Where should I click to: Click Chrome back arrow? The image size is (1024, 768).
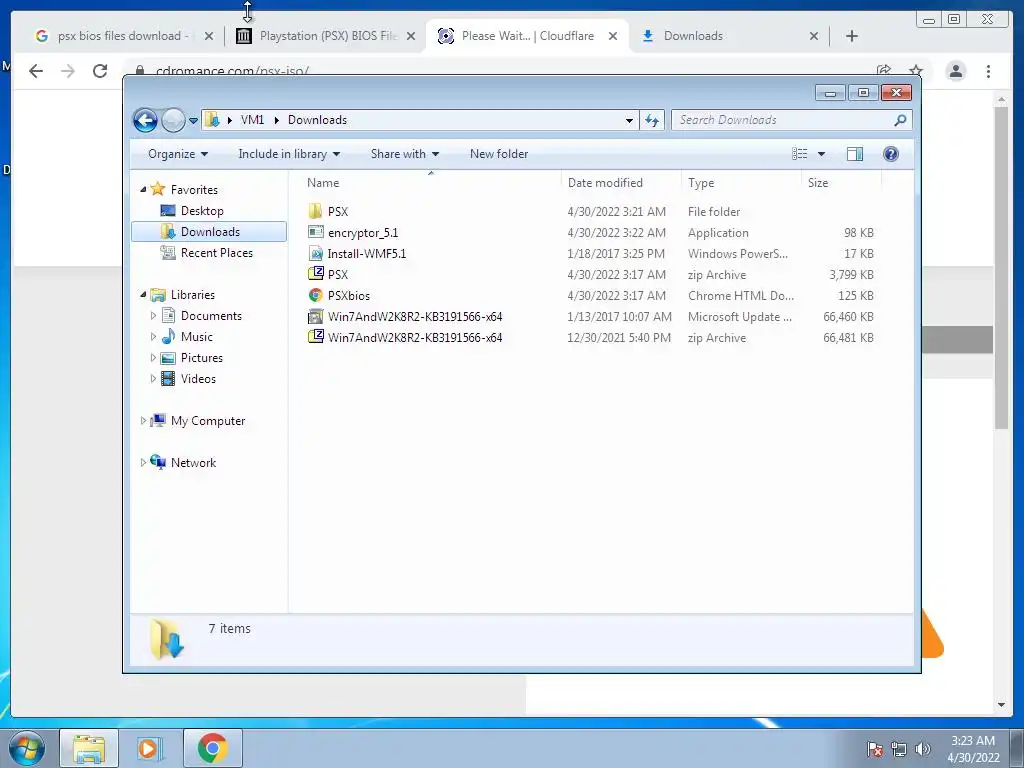pos(36,71)
